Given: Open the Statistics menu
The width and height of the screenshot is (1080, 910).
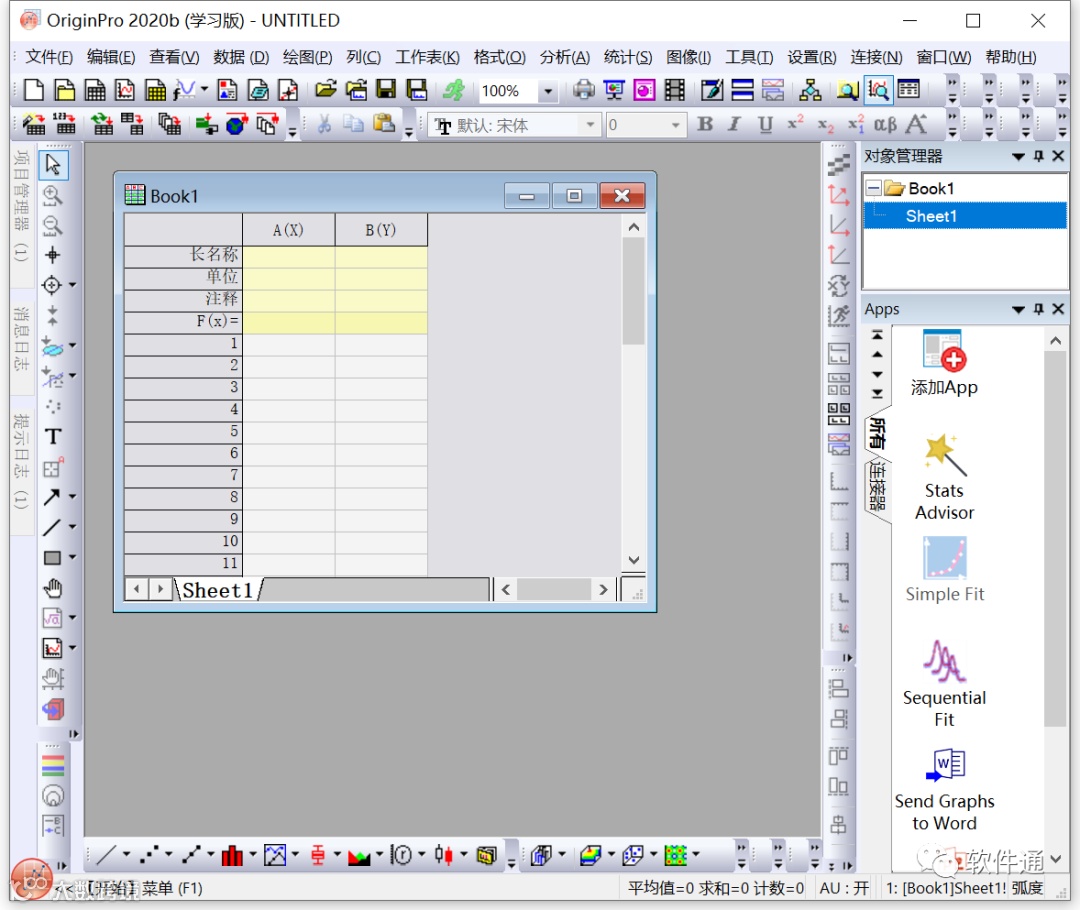Looking at the screenshot, I should pos(627,57).
